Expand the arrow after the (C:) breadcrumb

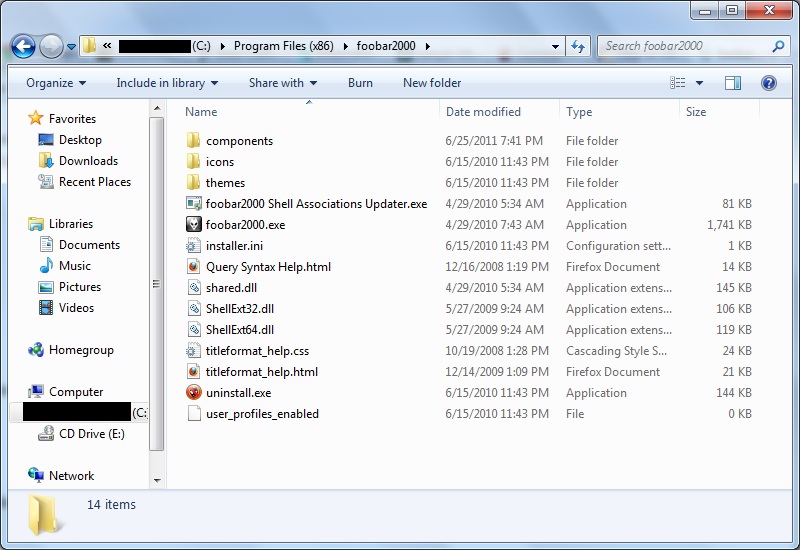tap(222, 46)
